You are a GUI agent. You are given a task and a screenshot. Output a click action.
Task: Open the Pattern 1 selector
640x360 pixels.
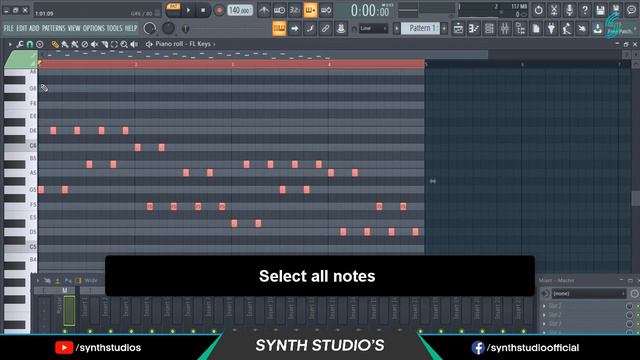(x=420, y=29)
